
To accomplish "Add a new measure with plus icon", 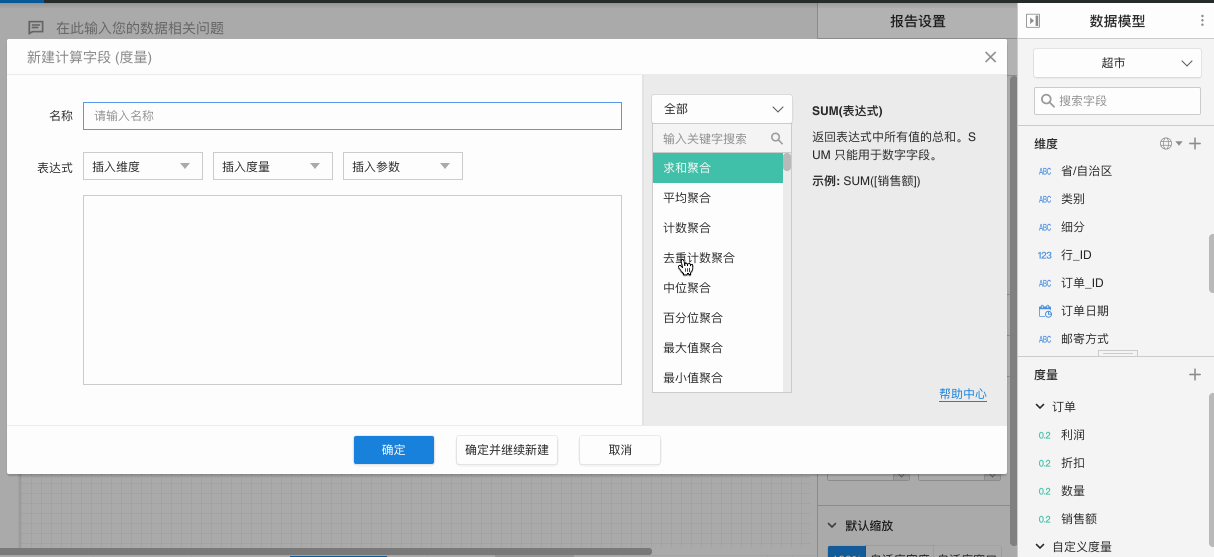I will click(x=1194, y=375).
